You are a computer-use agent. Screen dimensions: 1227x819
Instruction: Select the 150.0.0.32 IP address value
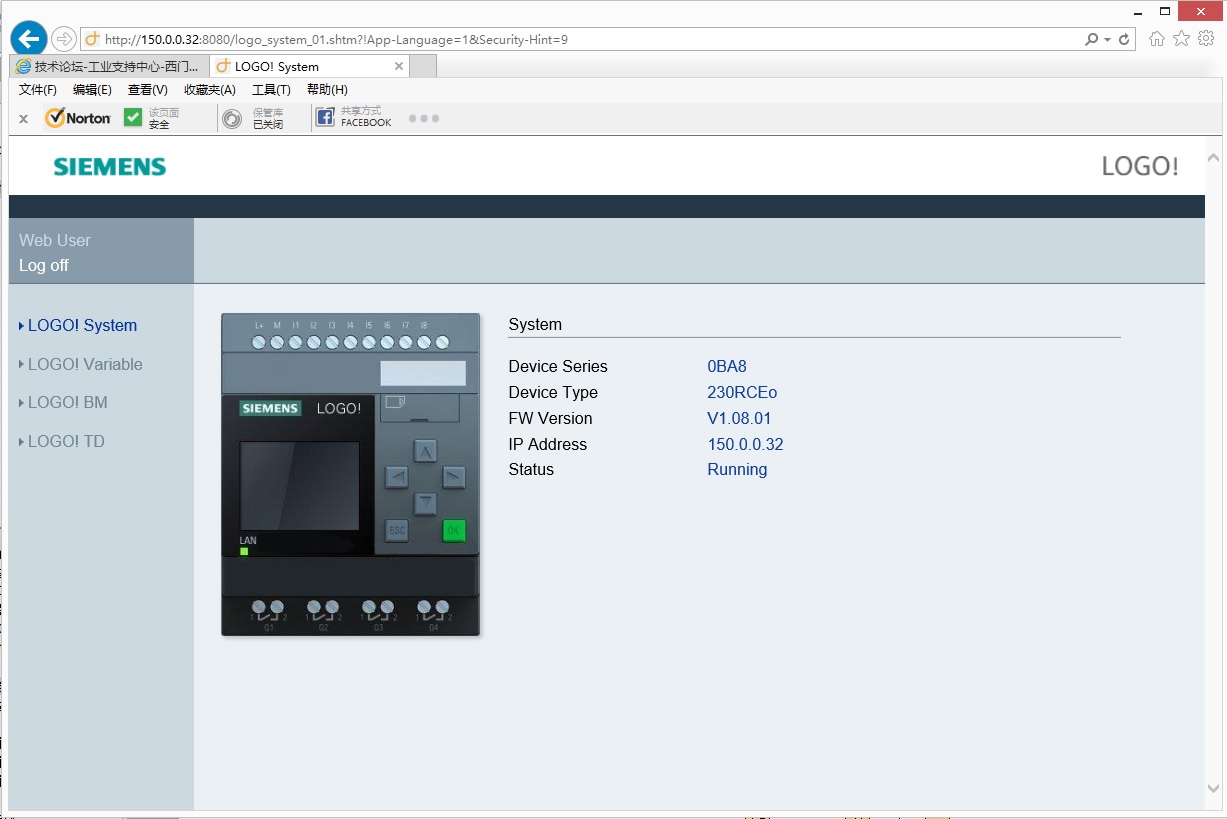click(x=745, y=444)
